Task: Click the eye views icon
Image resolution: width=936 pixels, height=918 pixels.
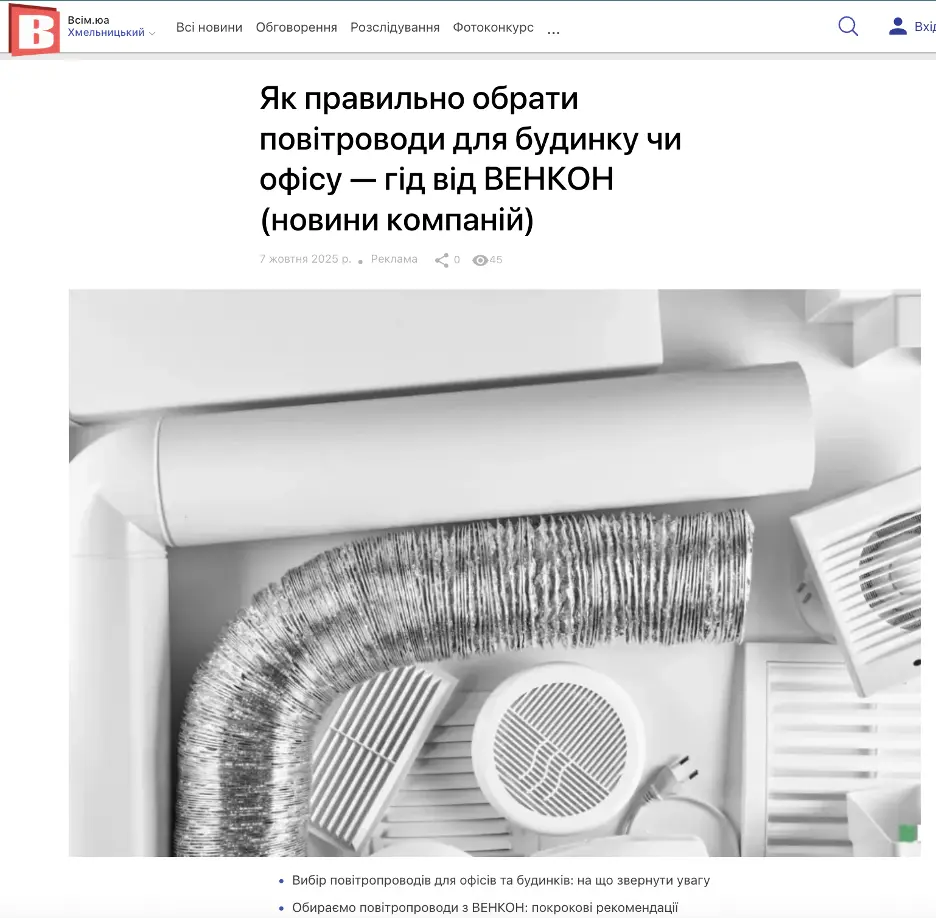Action: tap(480, 260)
